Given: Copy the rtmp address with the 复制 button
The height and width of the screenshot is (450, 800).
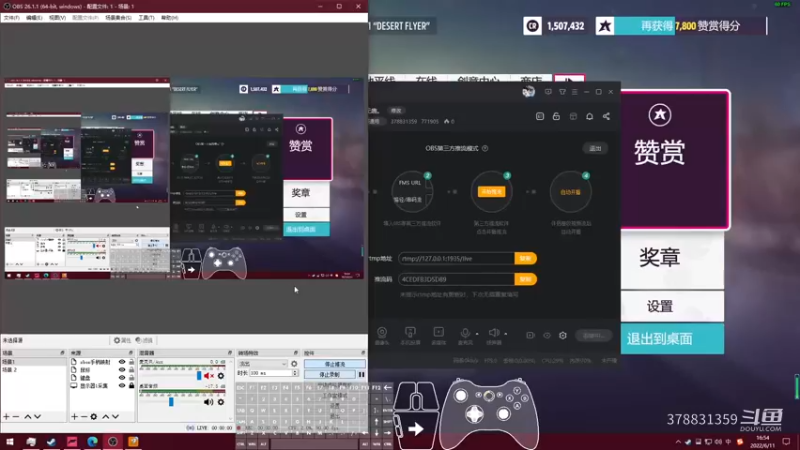Looking at the screenshot, I should 526,259.
